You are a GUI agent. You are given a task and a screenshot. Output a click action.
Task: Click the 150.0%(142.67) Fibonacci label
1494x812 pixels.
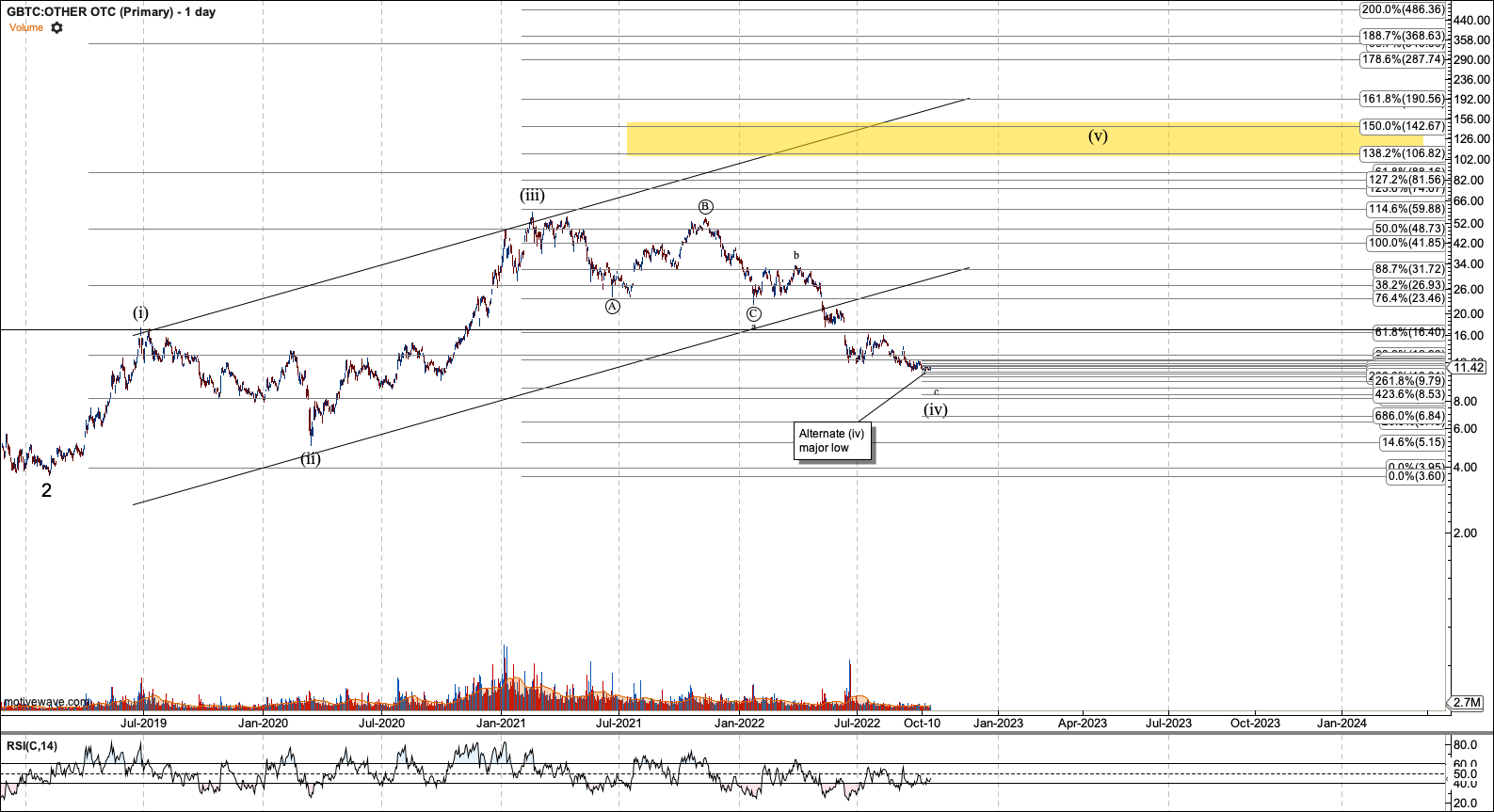click(x=1403, y=126)
